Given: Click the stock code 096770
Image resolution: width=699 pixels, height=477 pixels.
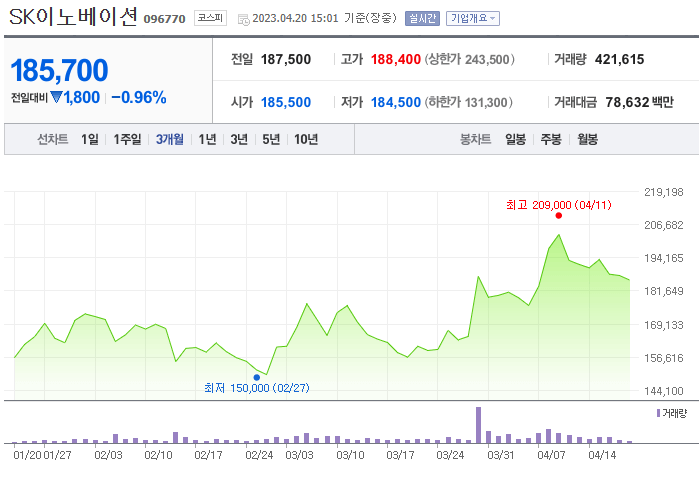Looking at the screenshot, I should pos(164,19).
